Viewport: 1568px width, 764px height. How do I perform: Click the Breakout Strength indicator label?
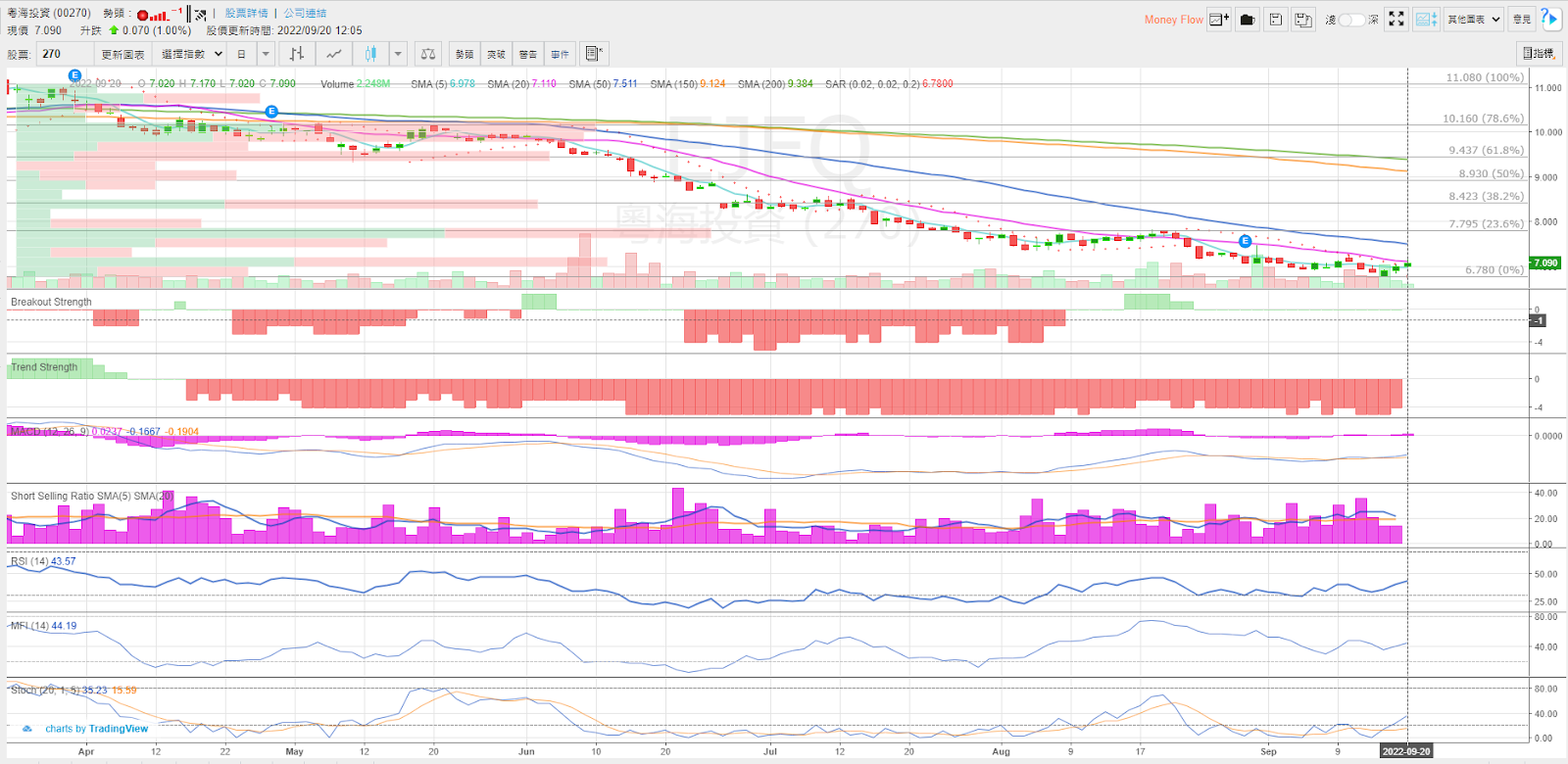point(51,302)
